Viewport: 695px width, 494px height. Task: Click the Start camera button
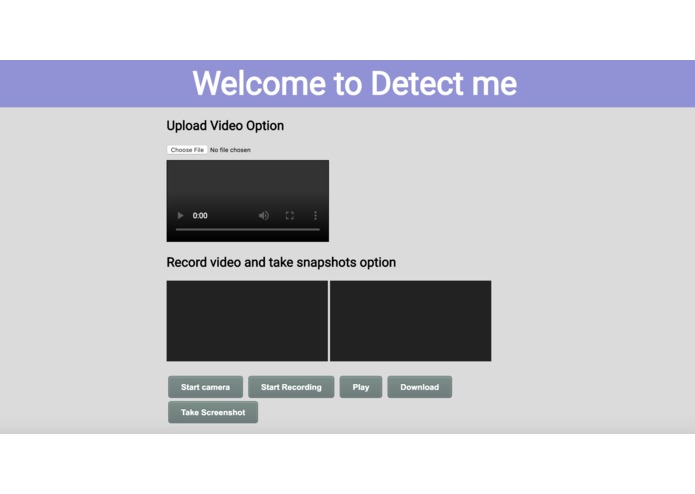coord(205,387)
